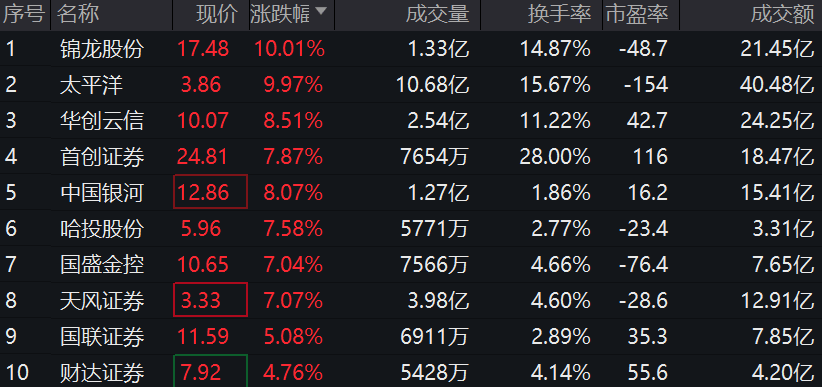Viewport: 822px width, 387px height.
Task: Click the change value 4.76%
Action: click(x=294, y=373)
